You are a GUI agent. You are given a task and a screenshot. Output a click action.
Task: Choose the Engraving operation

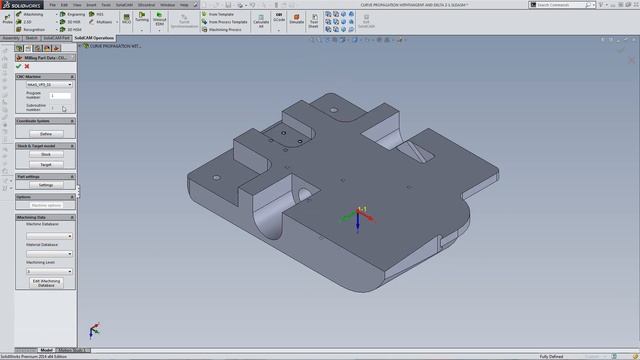73,14
